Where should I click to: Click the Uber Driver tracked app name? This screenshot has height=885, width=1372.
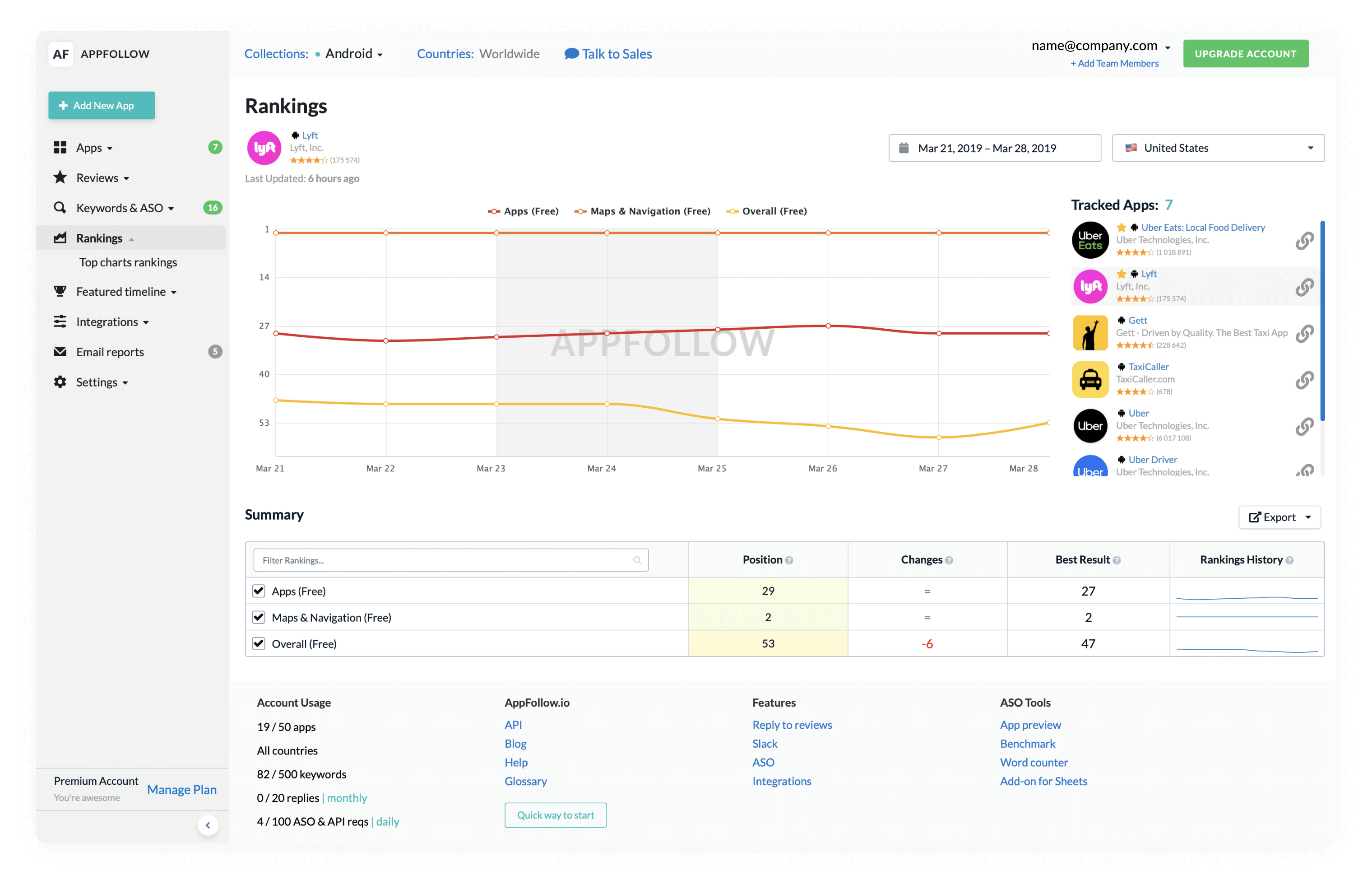1152,460
